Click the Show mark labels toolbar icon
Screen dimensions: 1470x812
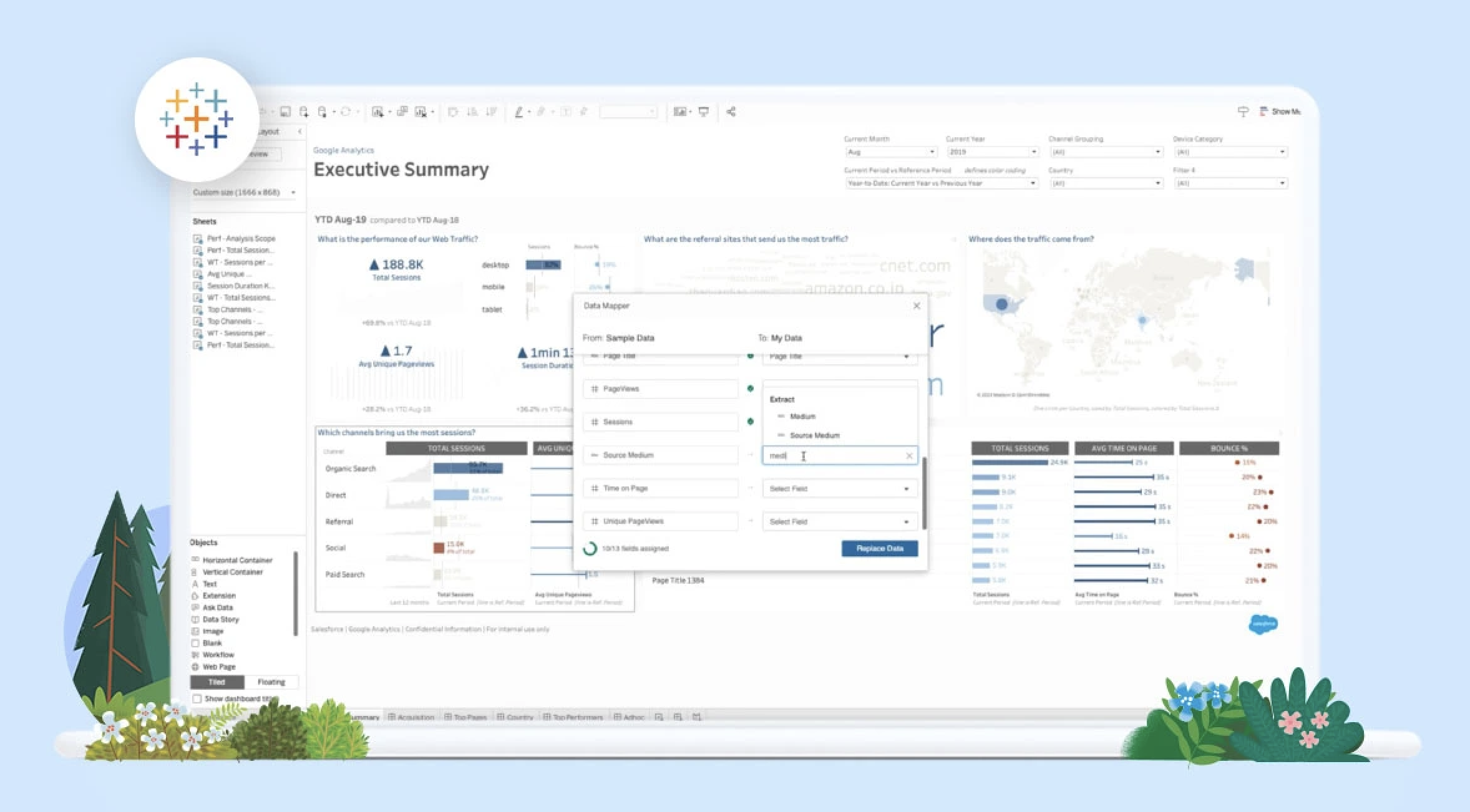click(x=565, y=112)
